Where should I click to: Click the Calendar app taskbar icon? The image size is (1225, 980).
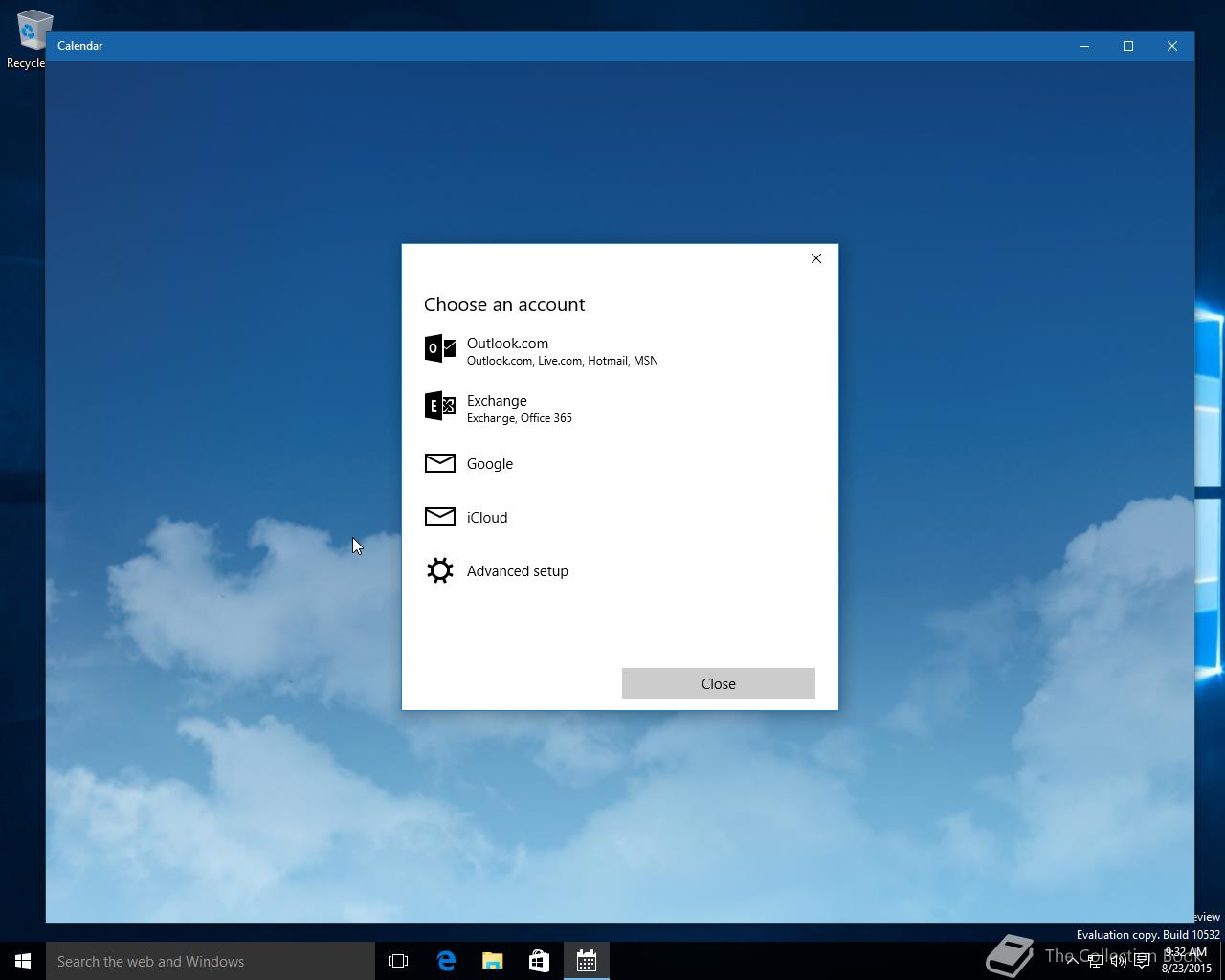pos(587,961)
